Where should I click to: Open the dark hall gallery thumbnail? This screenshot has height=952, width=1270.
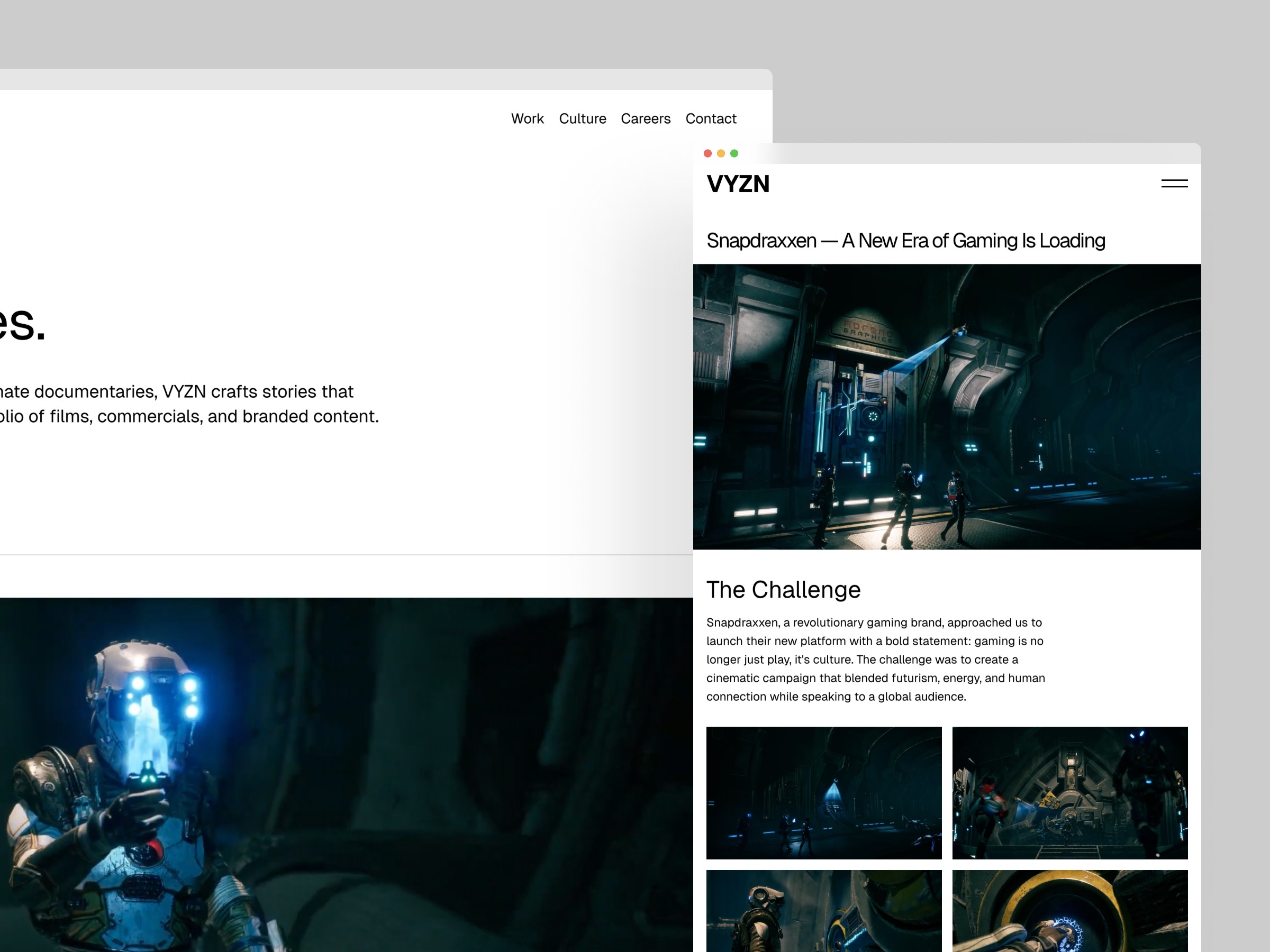[823, 792]
